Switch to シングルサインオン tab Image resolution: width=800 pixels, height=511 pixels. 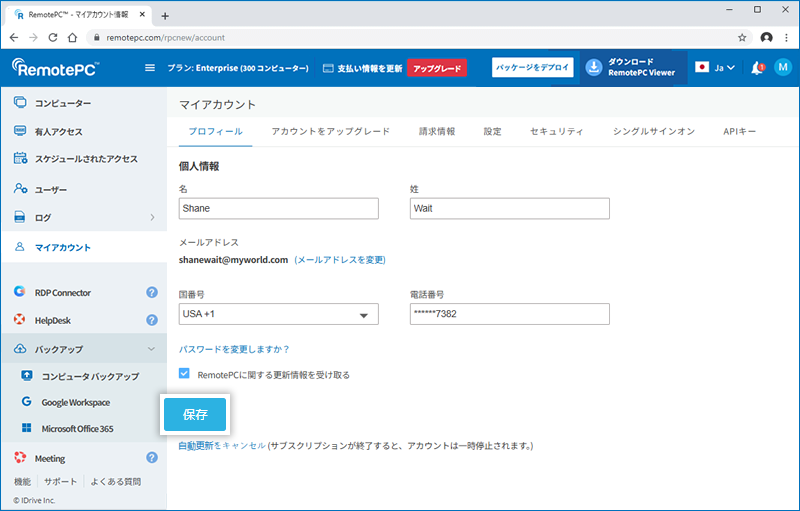tap(654, 132)
